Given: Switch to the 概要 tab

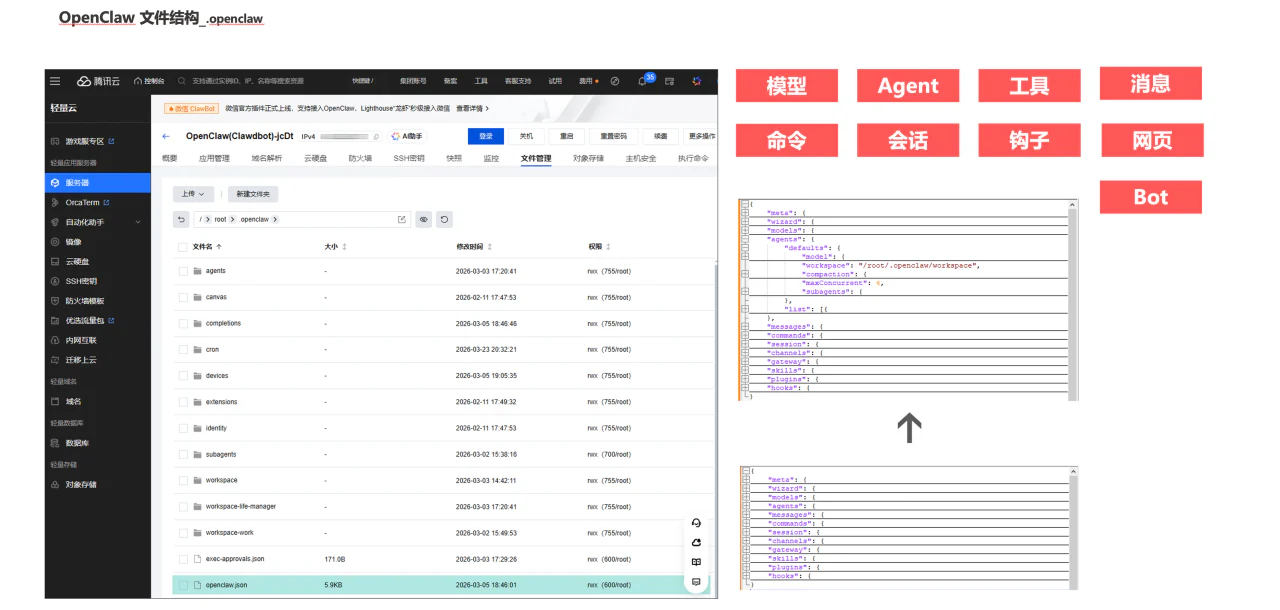Looking at the screenshot, I should (169, 158).
